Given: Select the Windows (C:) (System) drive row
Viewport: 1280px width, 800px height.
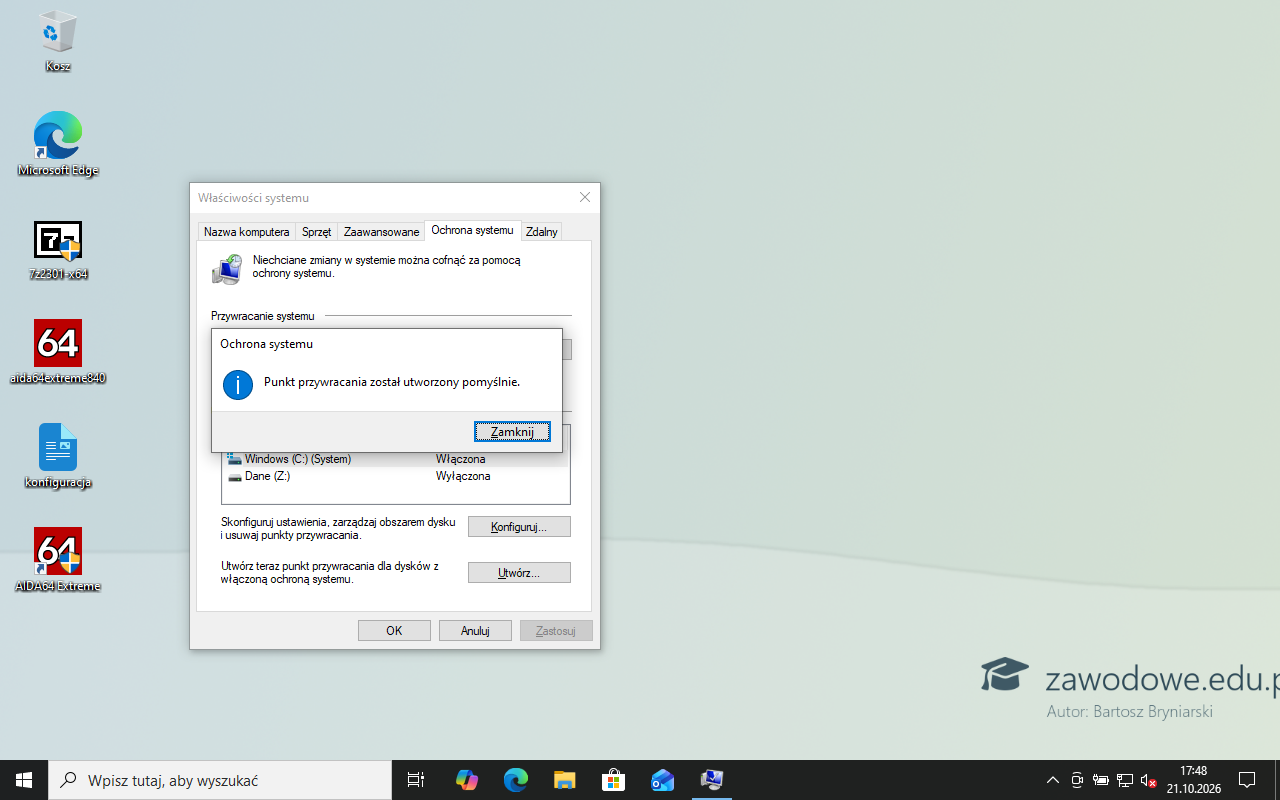Looking at the screenshot, I should [x=396, y=459].
